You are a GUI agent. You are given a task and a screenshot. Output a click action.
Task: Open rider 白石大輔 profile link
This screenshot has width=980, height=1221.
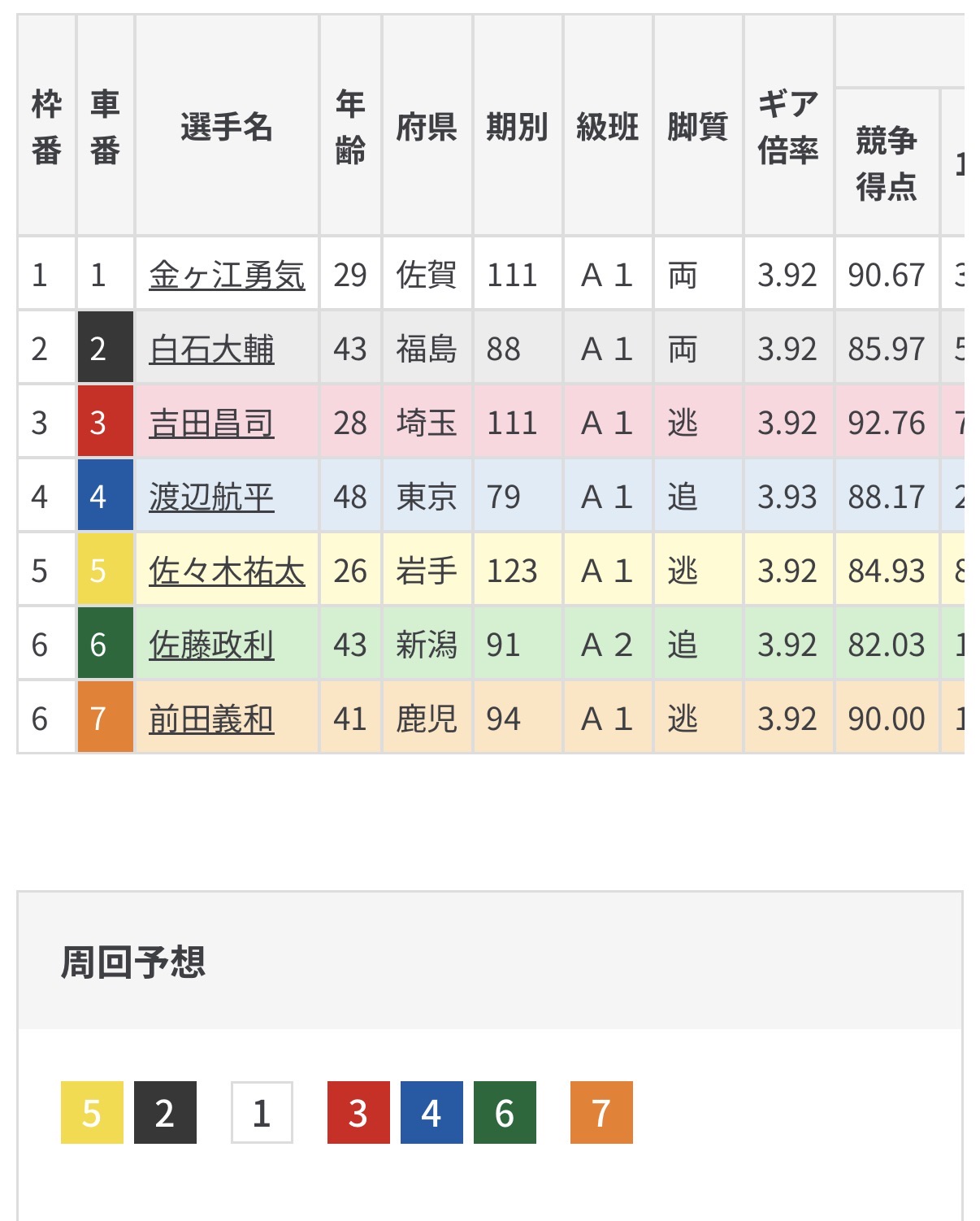(x=211, y=350)
